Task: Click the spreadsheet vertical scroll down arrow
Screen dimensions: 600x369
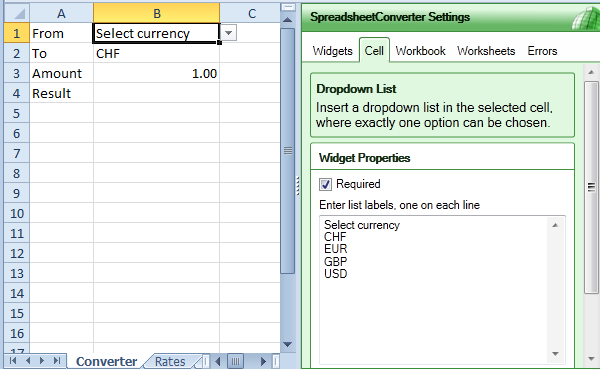Action: [x=287, y=345]
